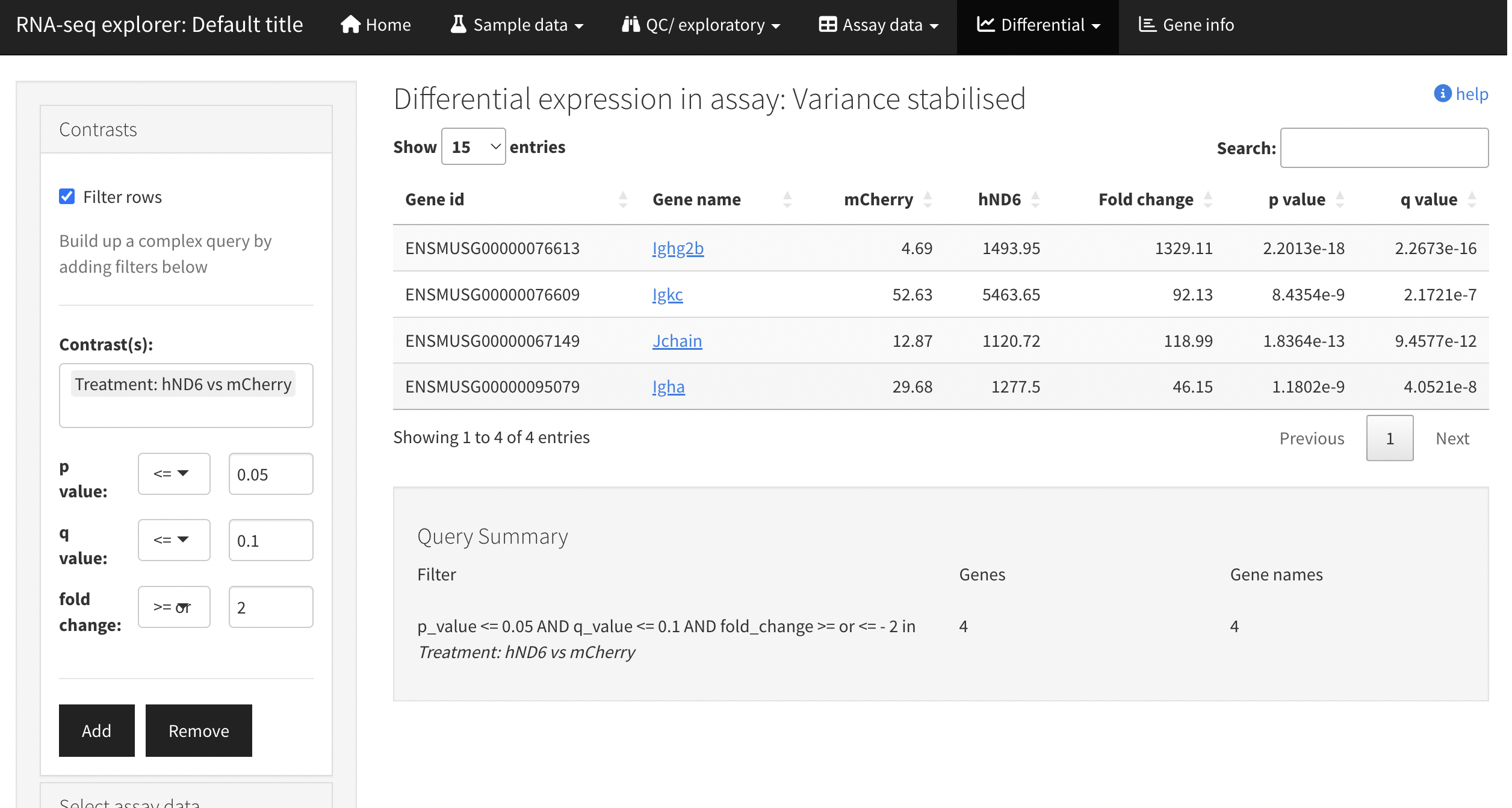
Task: Expand the q value operator dropdown
Action: coord(173,540)
